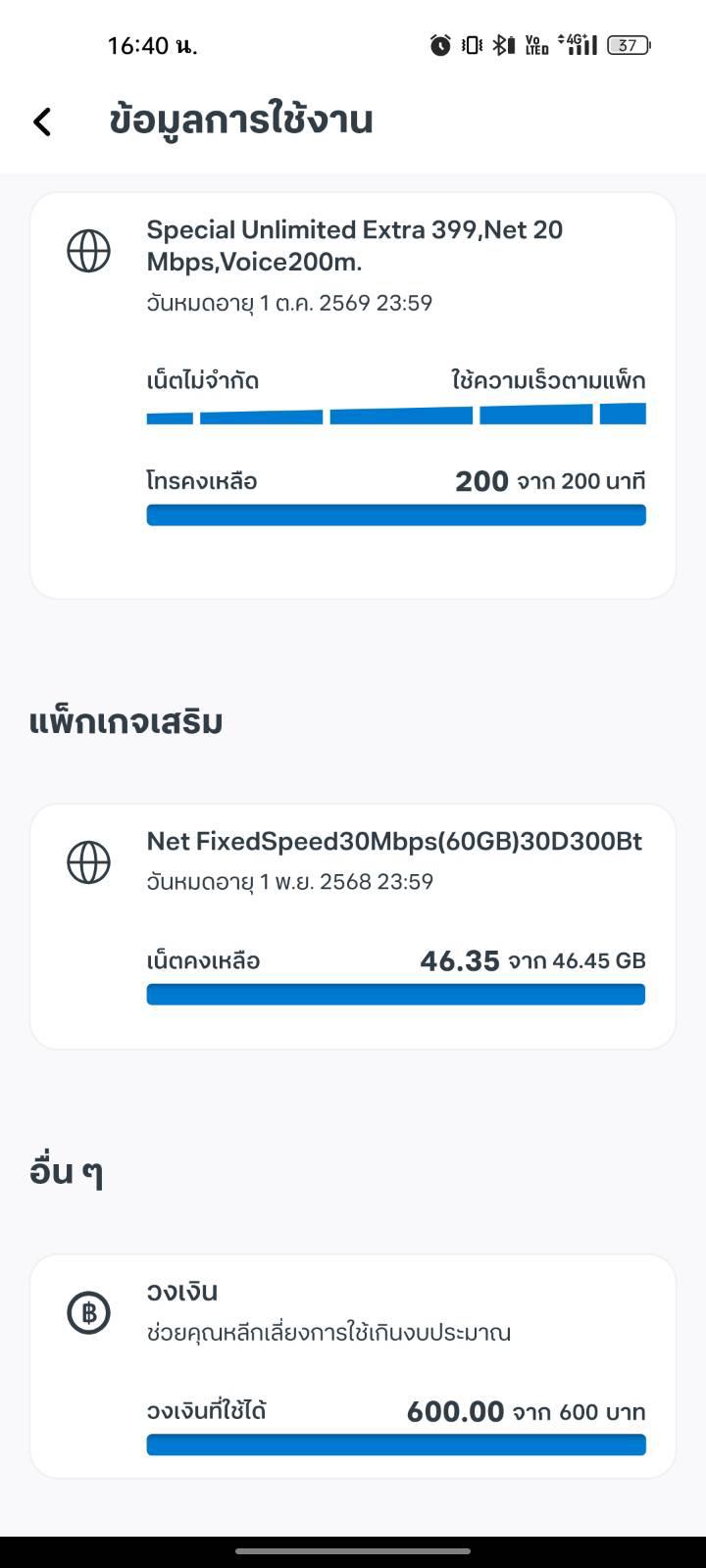706x1568 pixels.
Task: Tap the ข้อมูลการใช้งาน page title
Action: [x=241, y=121]
